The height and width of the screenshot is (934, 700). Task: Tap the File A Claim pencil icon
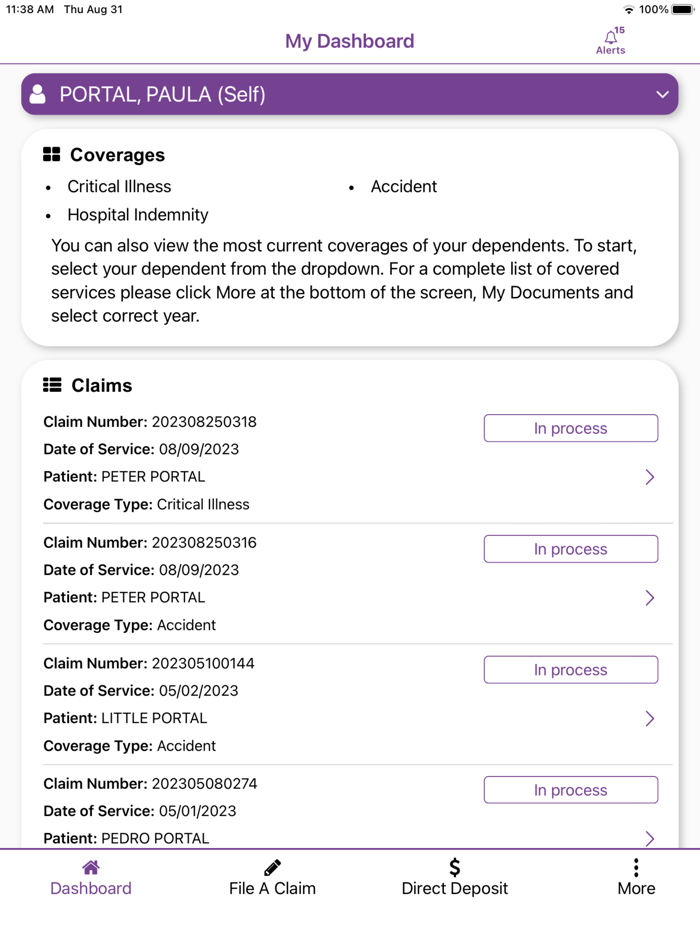point(272,866)
